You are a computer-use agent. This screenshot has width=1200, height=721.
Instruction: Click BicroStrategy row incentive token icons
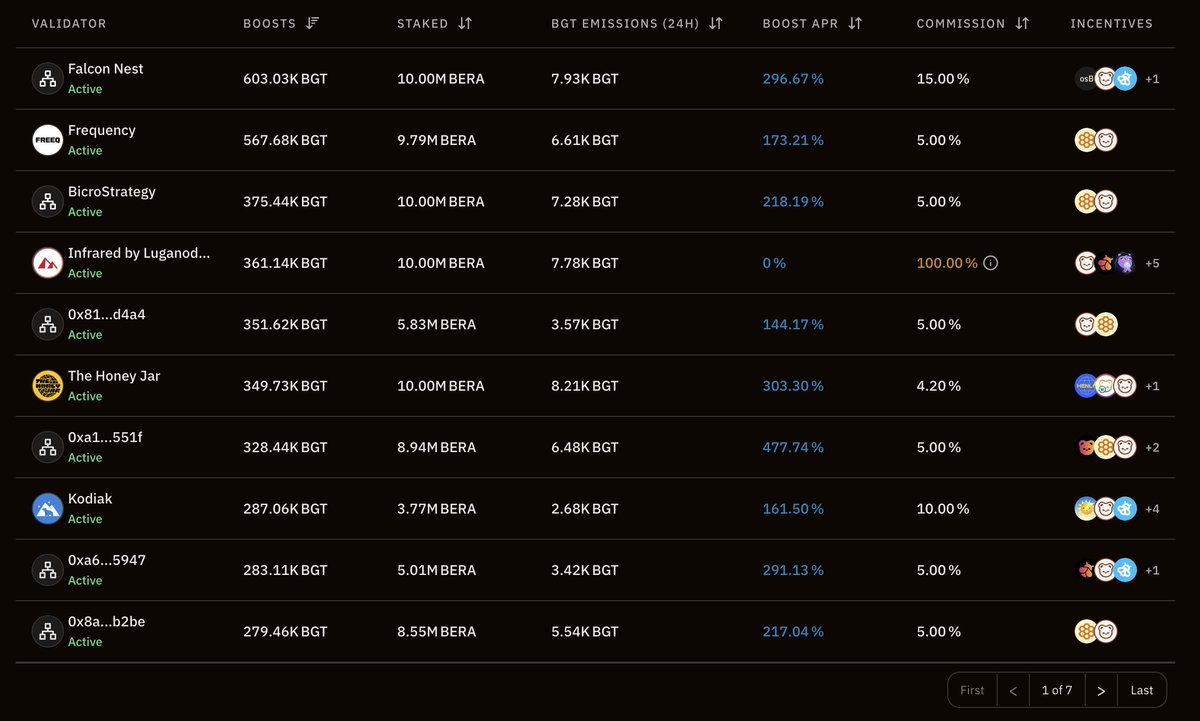point(1096,201)
